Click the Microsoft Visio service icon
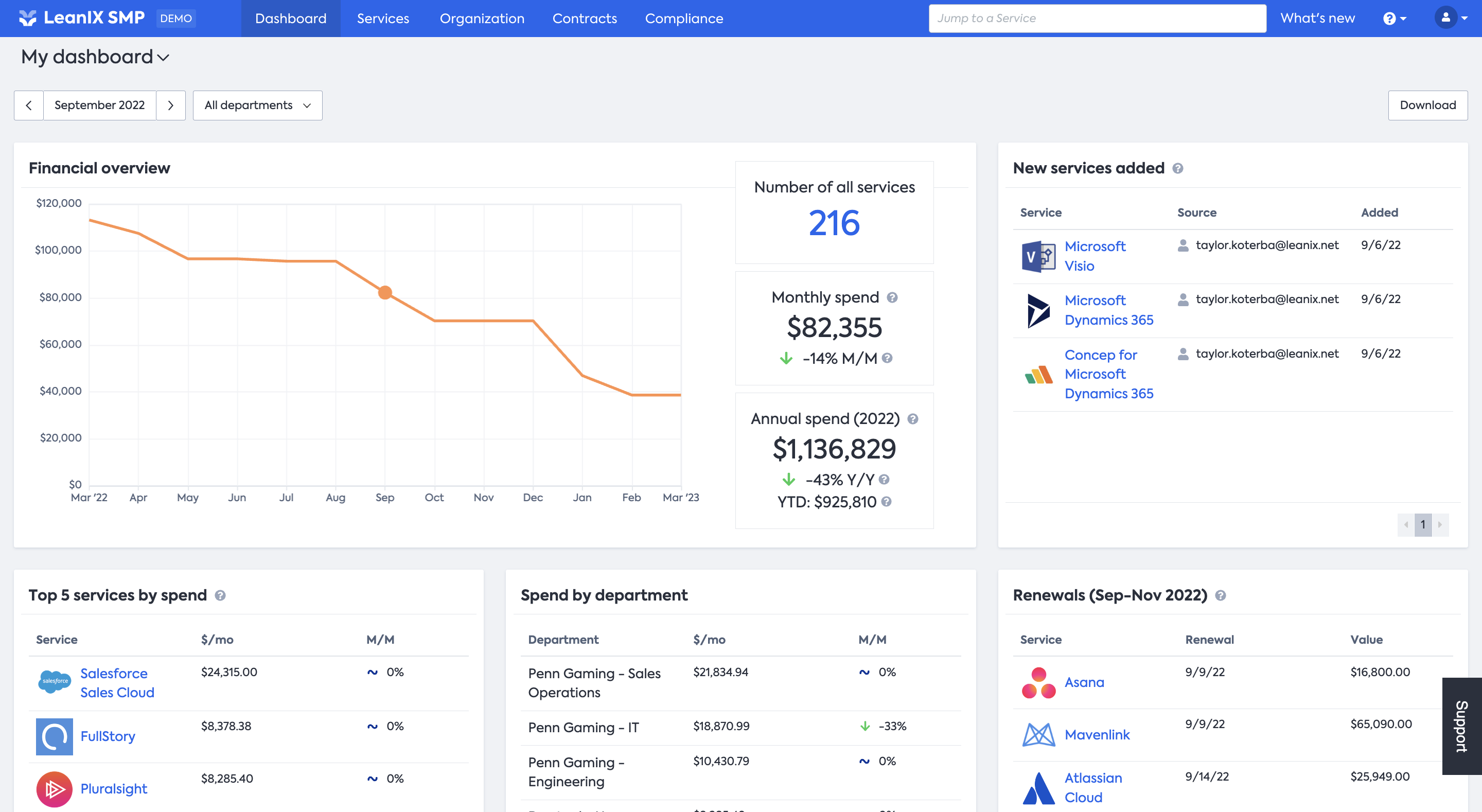The width and height of the screenshot is (1482, 812). click(x=1038, y=256)
